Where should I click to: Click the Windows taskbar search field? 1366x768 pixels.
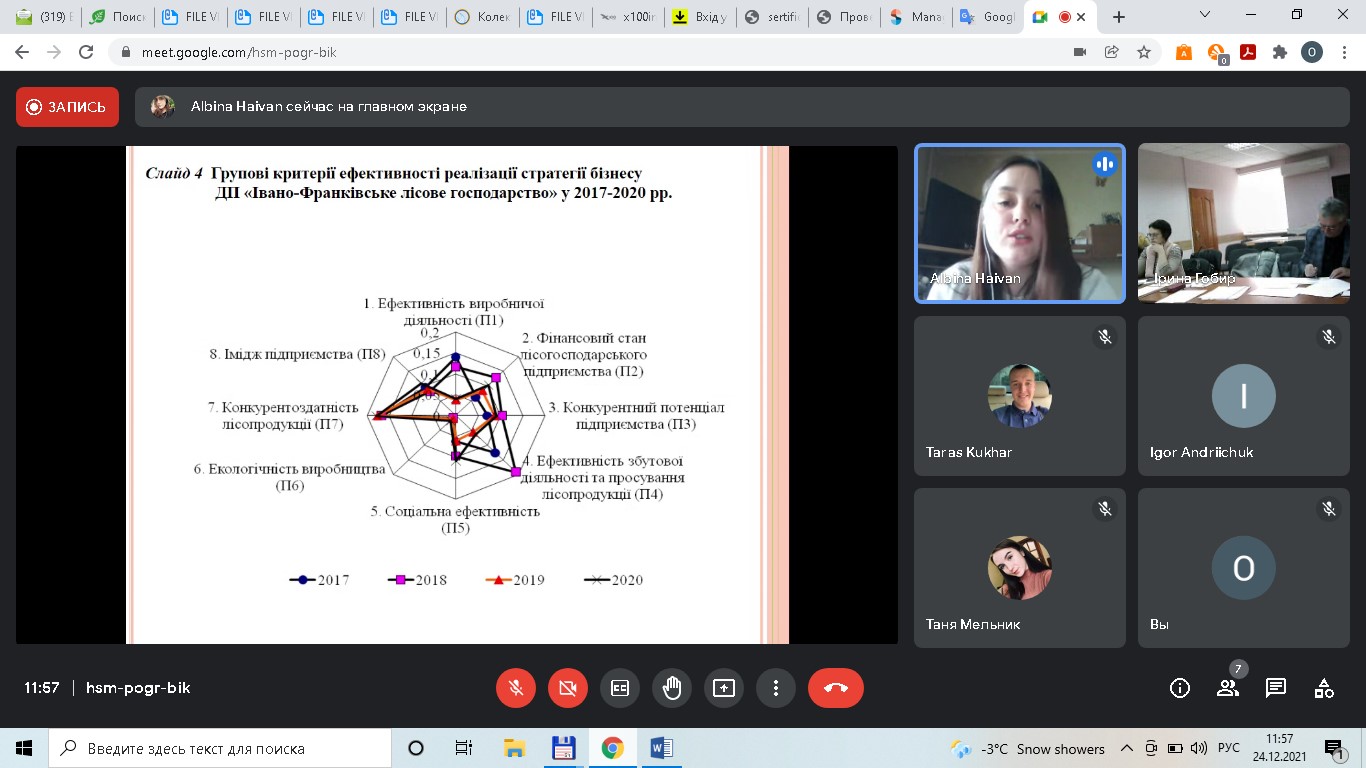click(220, 748)
